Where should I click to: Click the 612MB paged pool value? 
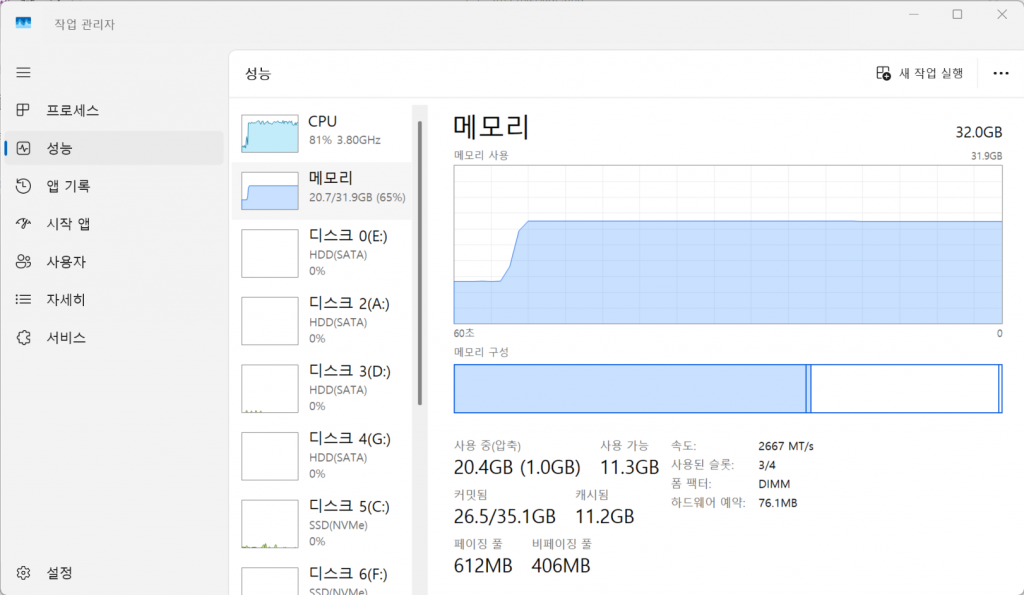(483, 565)
